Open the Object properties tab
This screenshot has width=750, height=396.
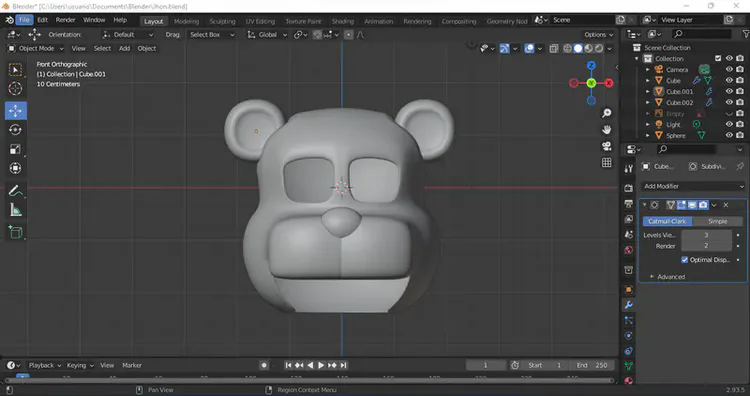coord(629,289)
